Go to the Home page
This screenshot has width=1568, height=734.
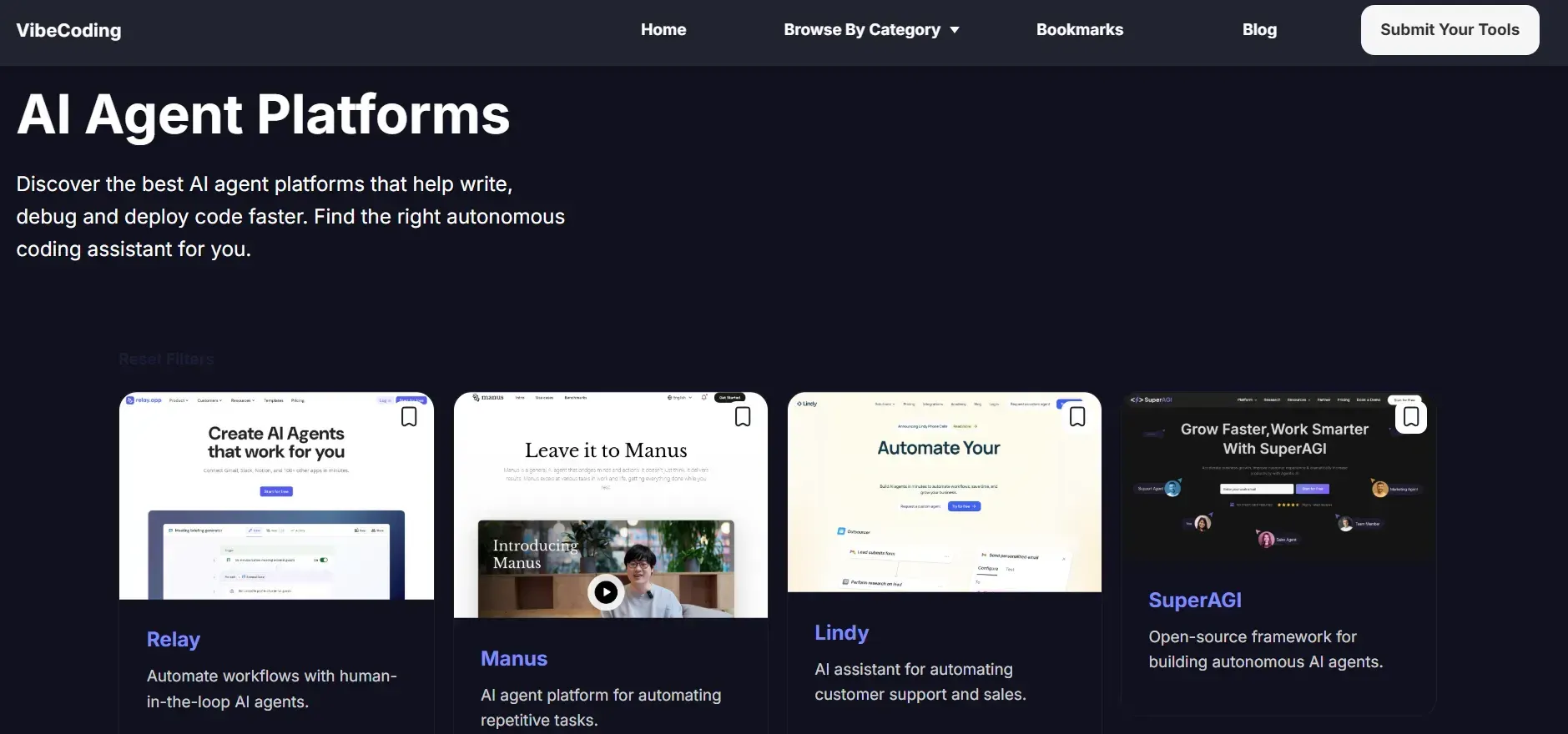(663, 30)
